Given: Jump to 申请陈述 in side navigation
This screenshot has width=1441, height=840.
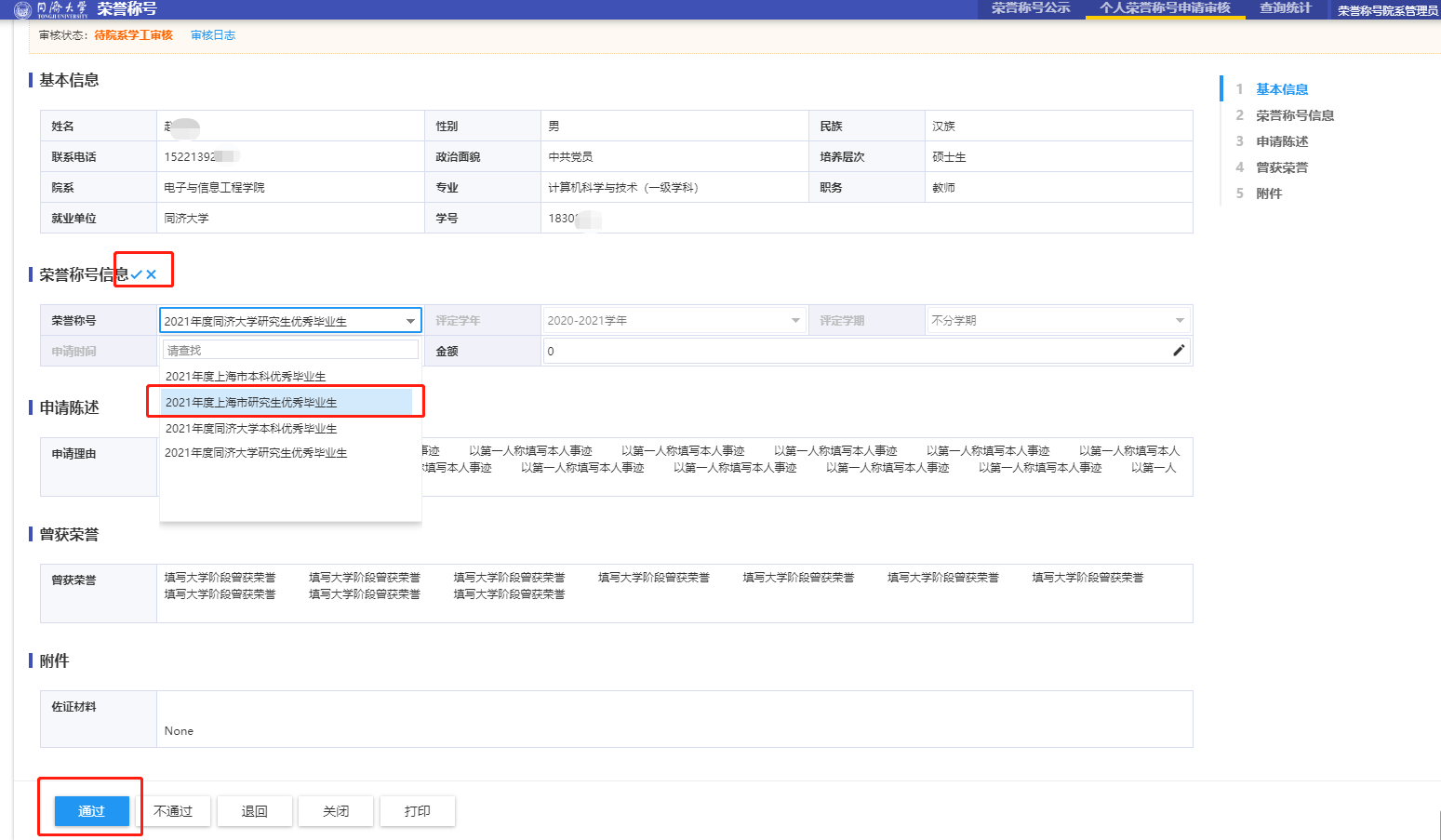Looking at the screenshot, I should (1282, 141).
